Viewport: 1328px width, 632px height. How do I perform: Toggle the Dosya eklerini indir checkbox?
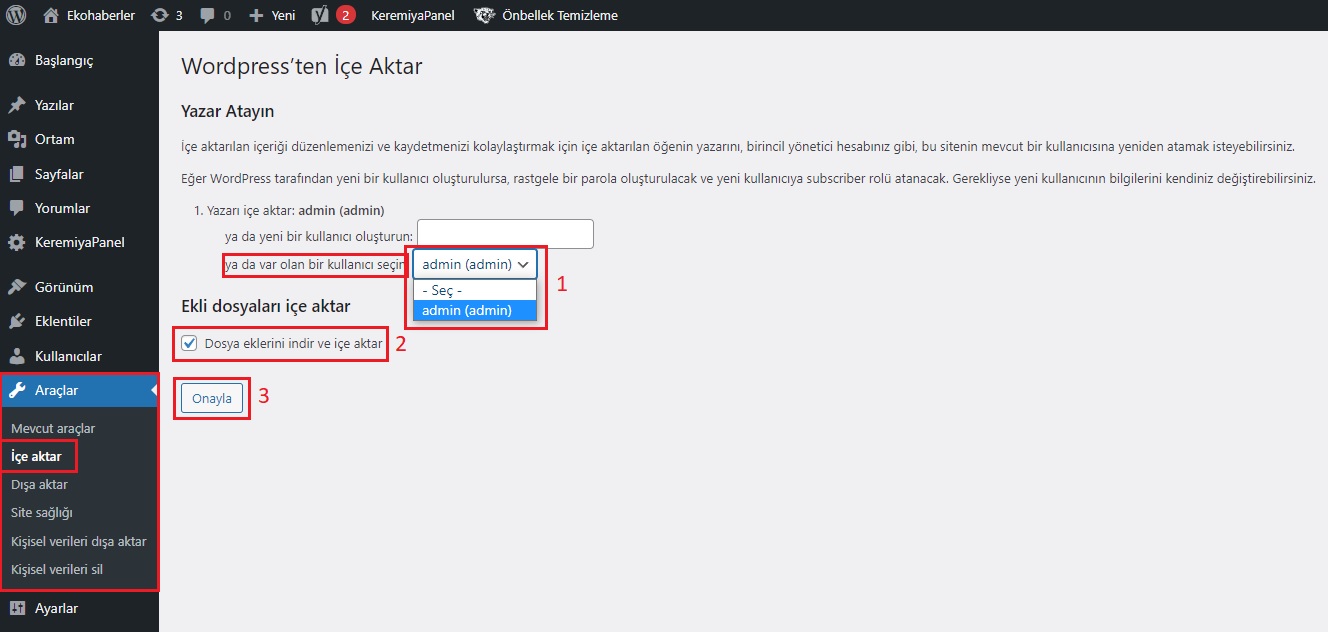pos(189,344)
